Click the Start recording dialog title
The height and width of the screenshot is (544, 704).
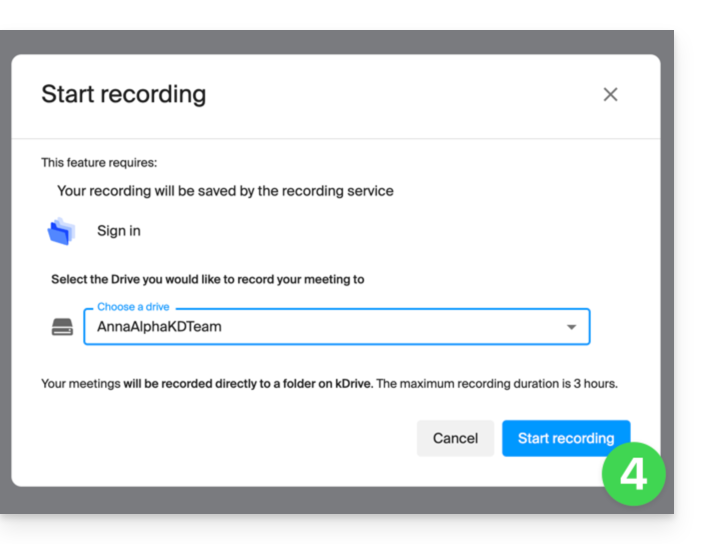[x=123, y=95]
